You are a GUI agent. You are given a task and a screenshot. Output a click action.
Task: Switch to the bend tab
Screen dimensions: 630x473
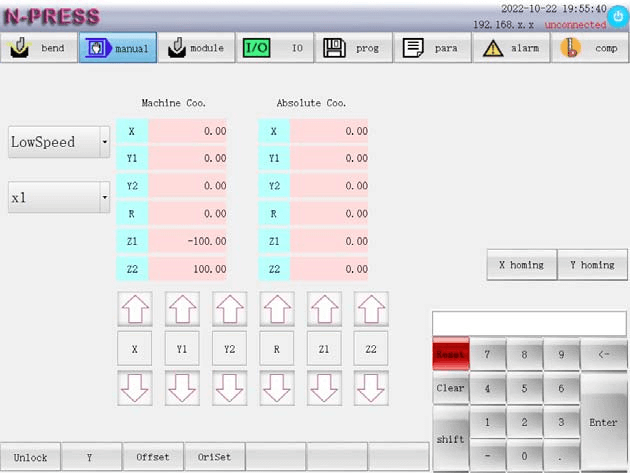(x=39, y=48)
